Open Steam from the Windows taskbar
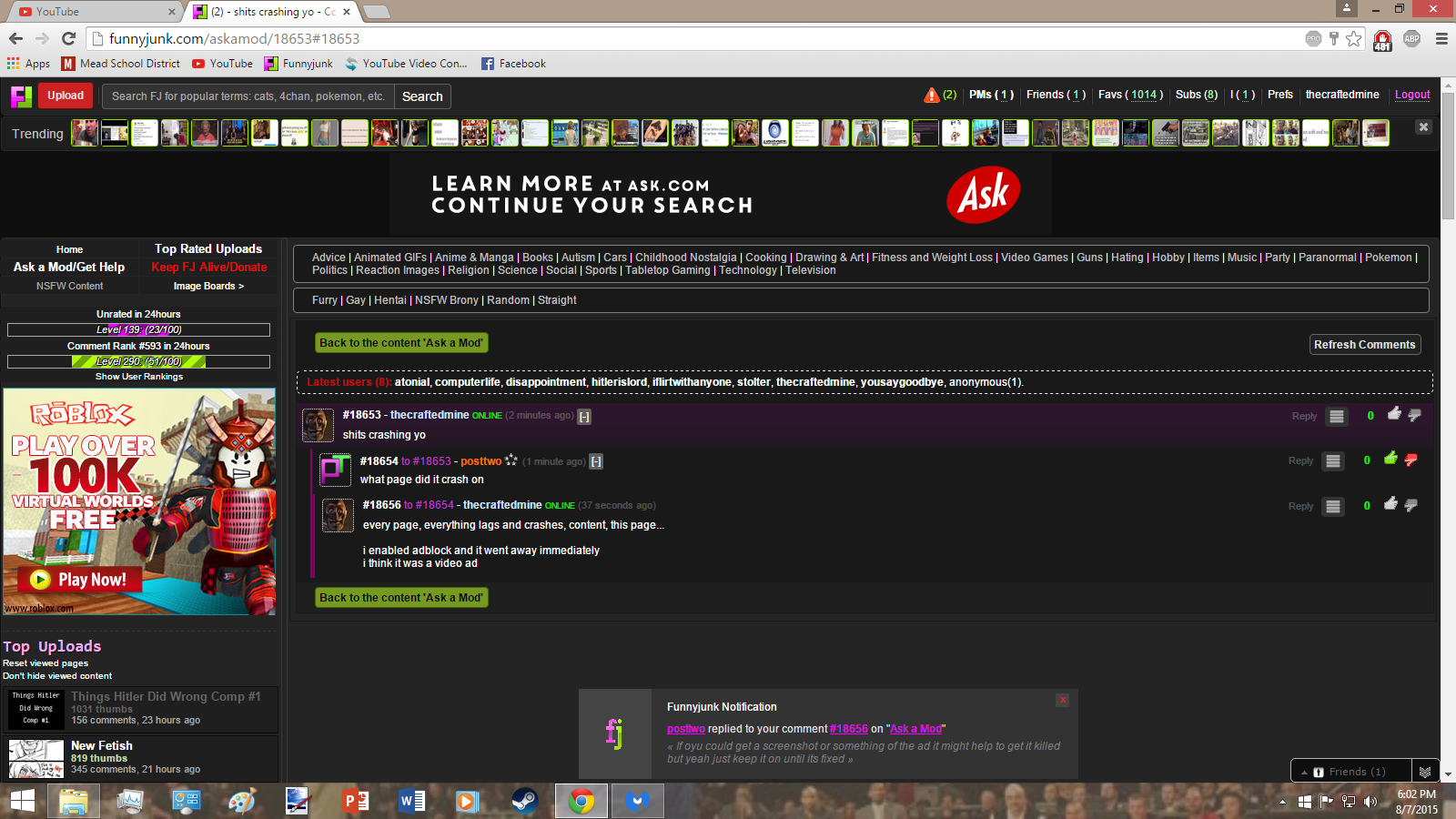 pos(524,801)
